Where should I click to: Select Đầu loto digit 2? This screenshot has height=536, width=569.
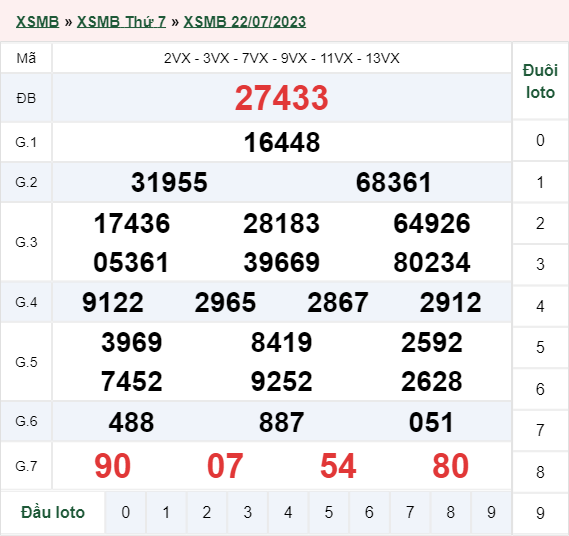tap(207, 512)
